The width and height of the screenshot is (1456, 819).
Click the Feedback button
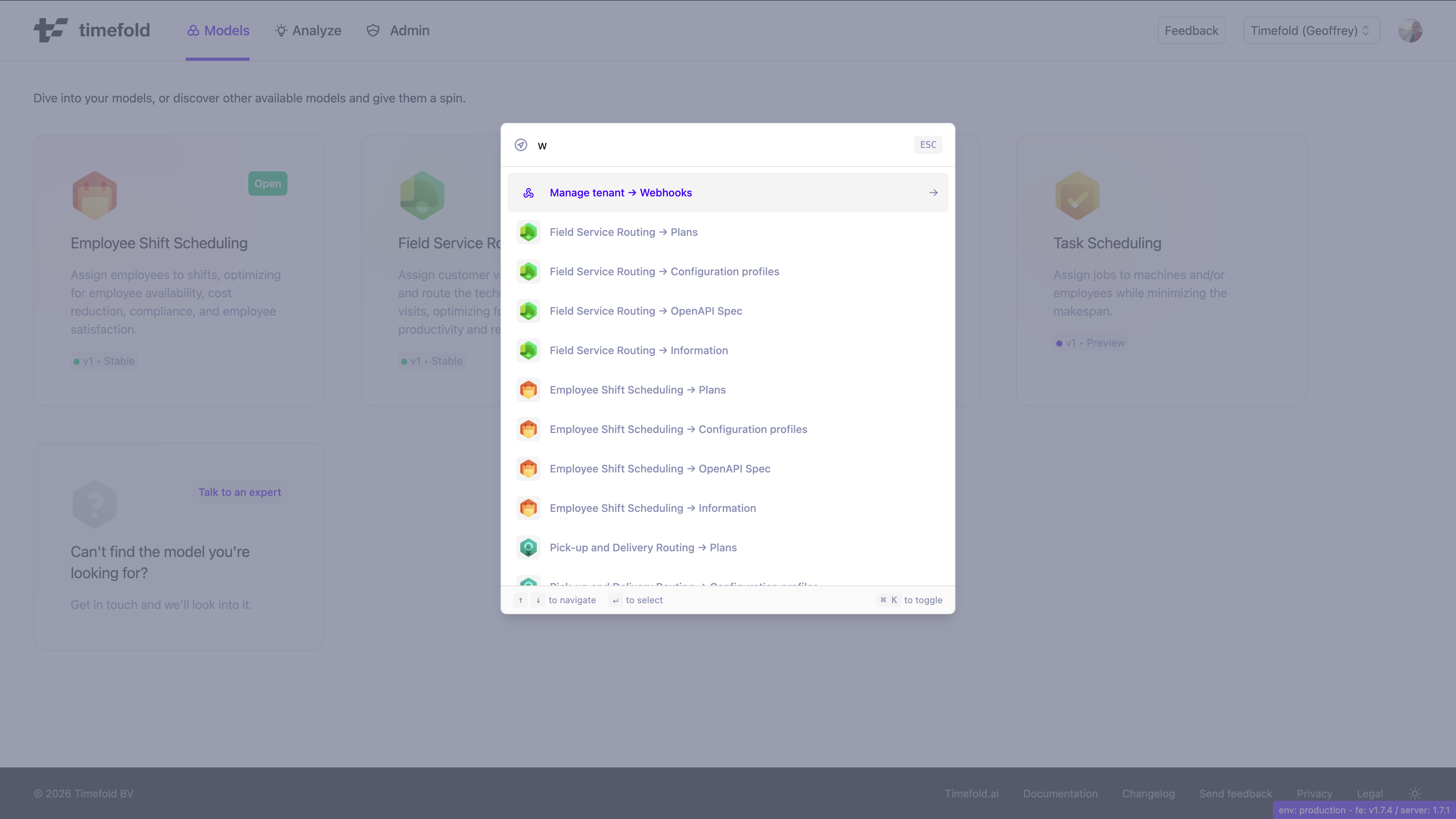coord(1191,30)
